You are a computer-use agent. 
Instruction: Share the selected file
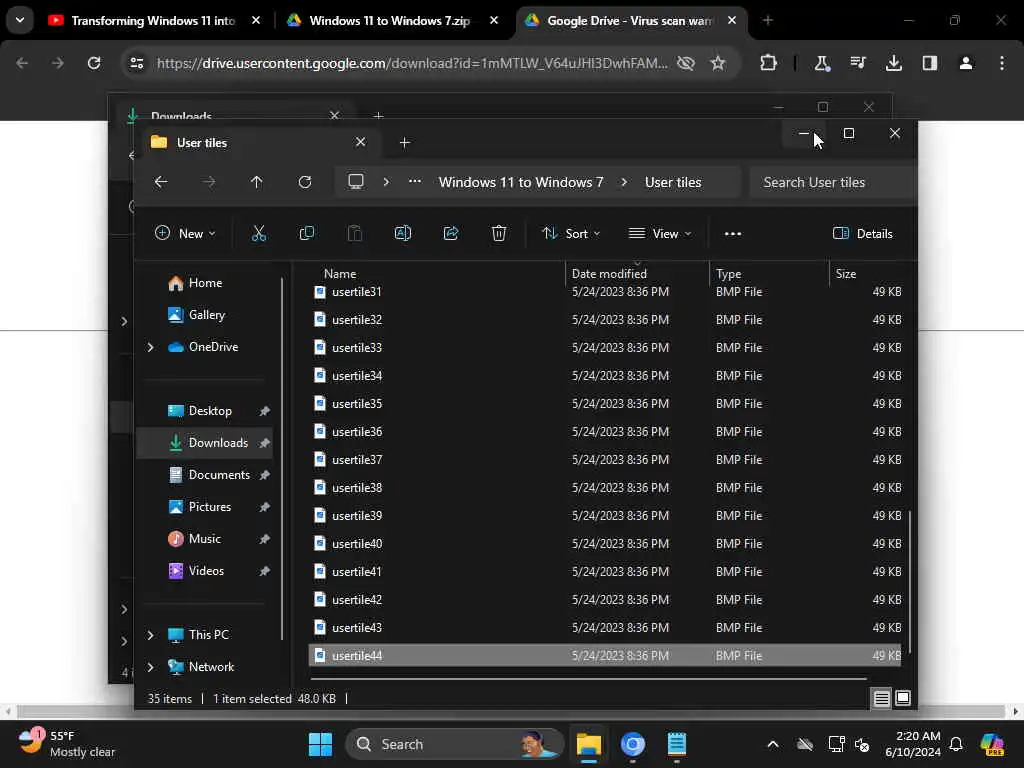click(451, 233)
